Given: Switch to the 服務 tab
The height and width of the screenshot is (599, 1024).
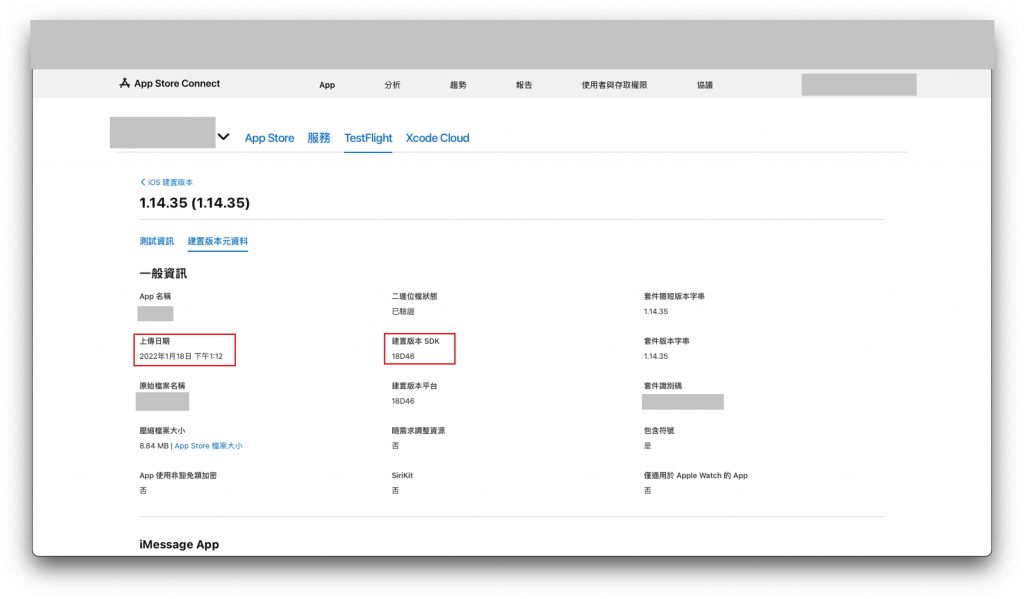Looking at the screenshot, I should click(319, 138).
